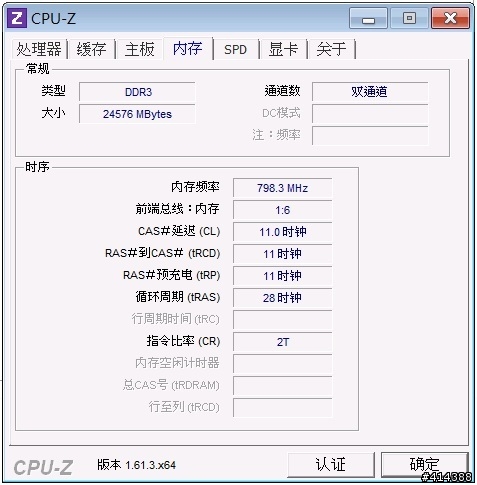Click the 类型 label

[53, 91]
